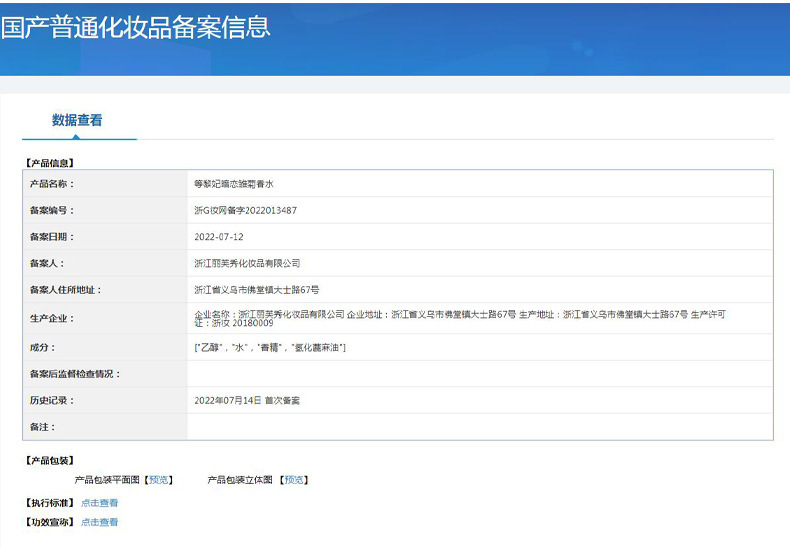Select history entry 2022年07月14日 首次备案

(x=247, y=400)
